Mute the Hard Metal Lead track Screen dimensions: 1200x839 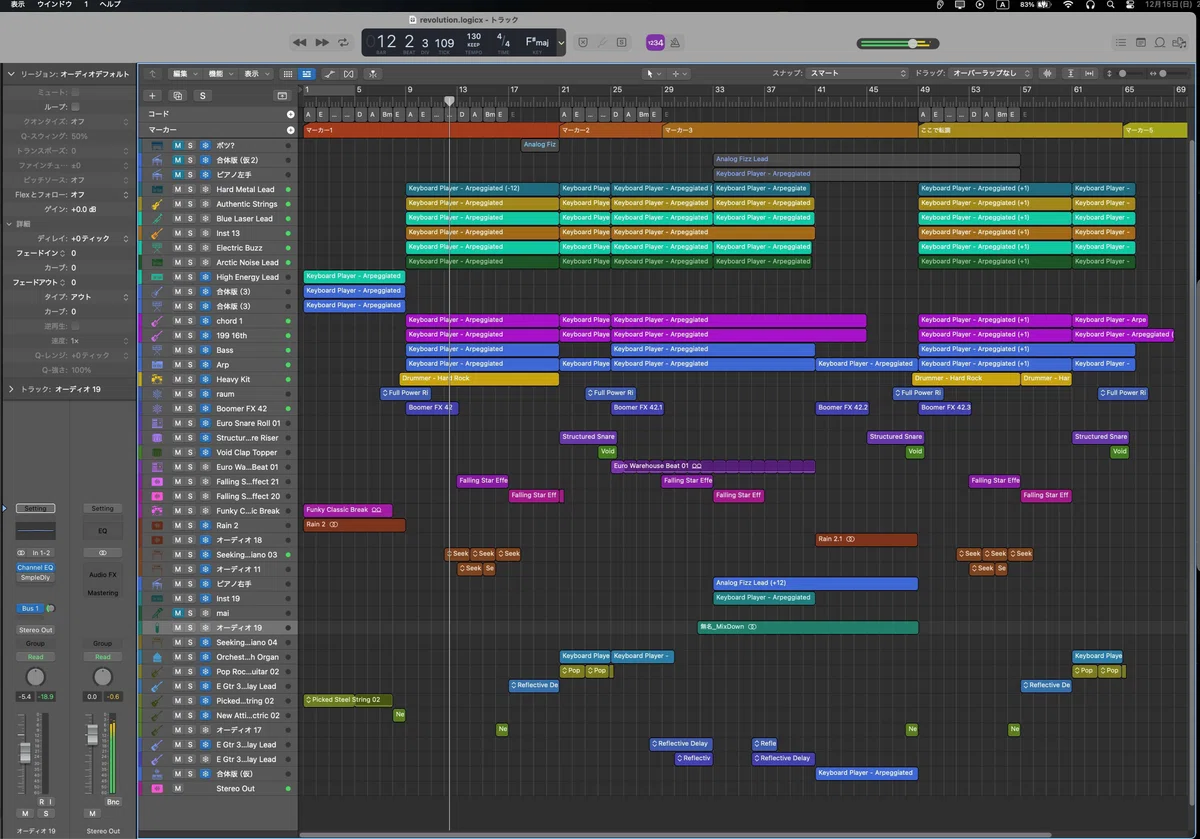(178, 189)
